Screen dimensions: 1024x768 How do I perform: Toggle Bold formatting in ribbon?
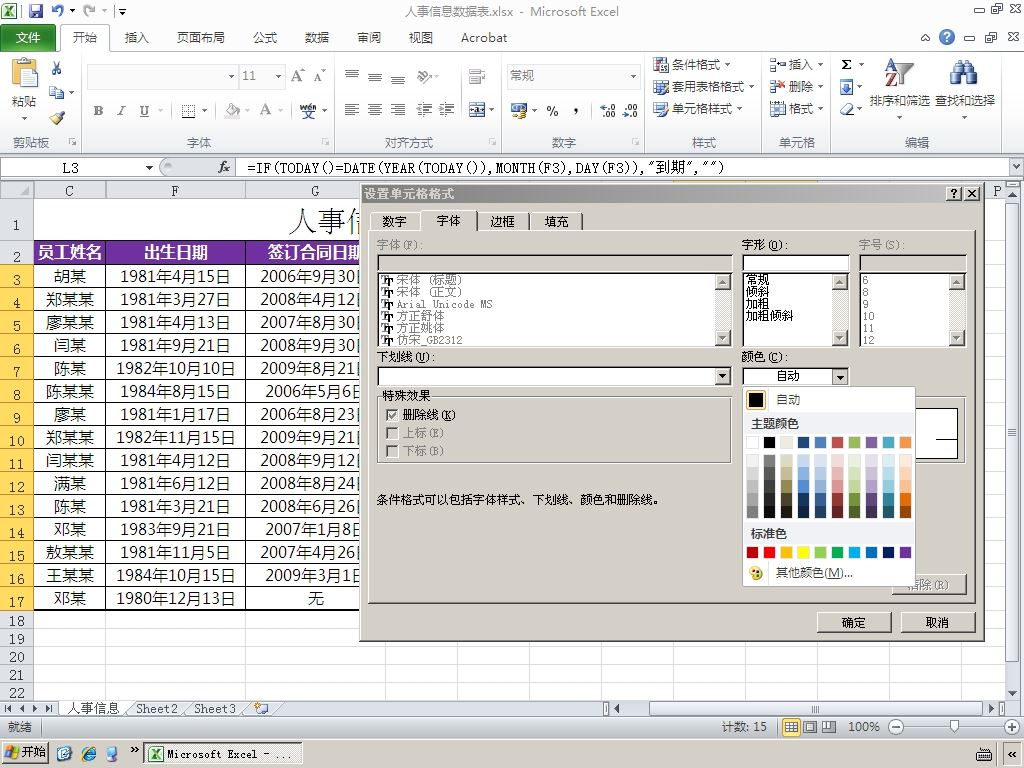click(98, 110)
